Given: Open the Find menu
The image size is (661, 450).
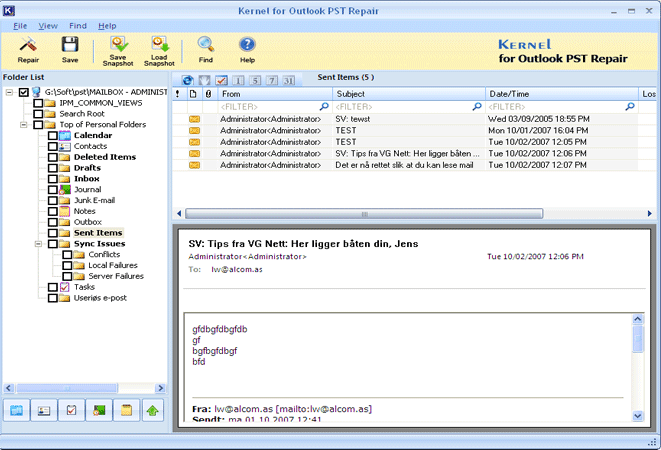Looking at the screenshot, I should [x=78, y=26].
